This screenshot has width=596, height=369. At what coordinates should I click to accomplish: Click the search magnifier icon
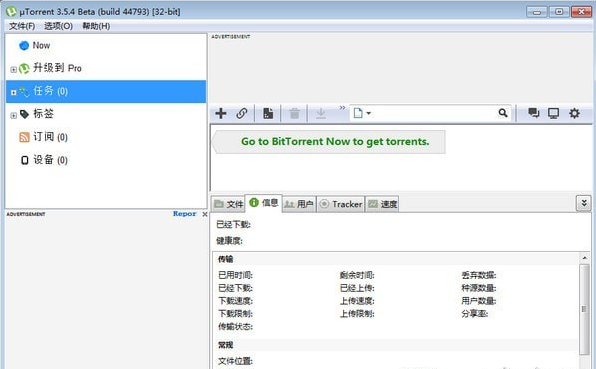503,113
